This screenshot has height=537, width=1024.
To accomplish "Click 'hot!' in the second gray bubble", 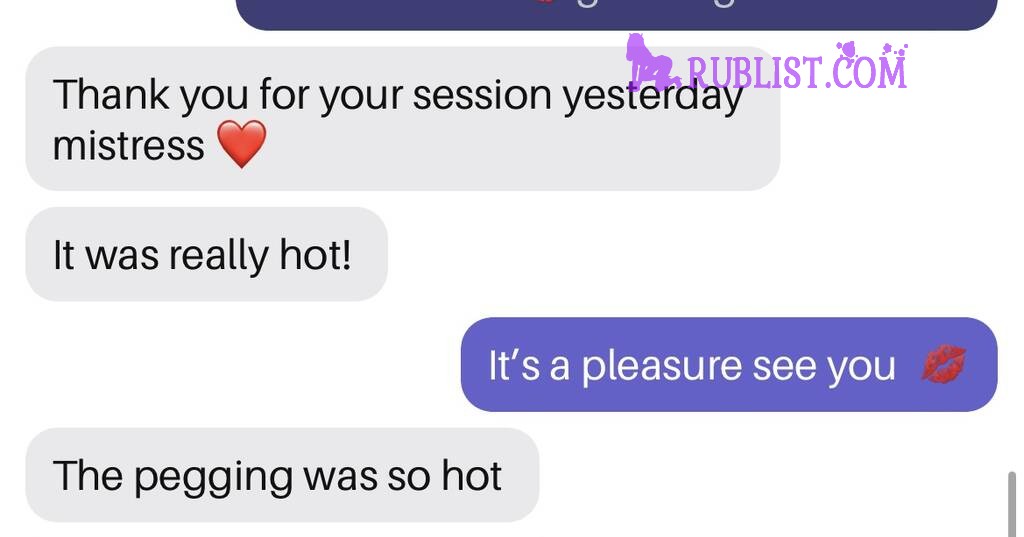I will pos(315,254).
